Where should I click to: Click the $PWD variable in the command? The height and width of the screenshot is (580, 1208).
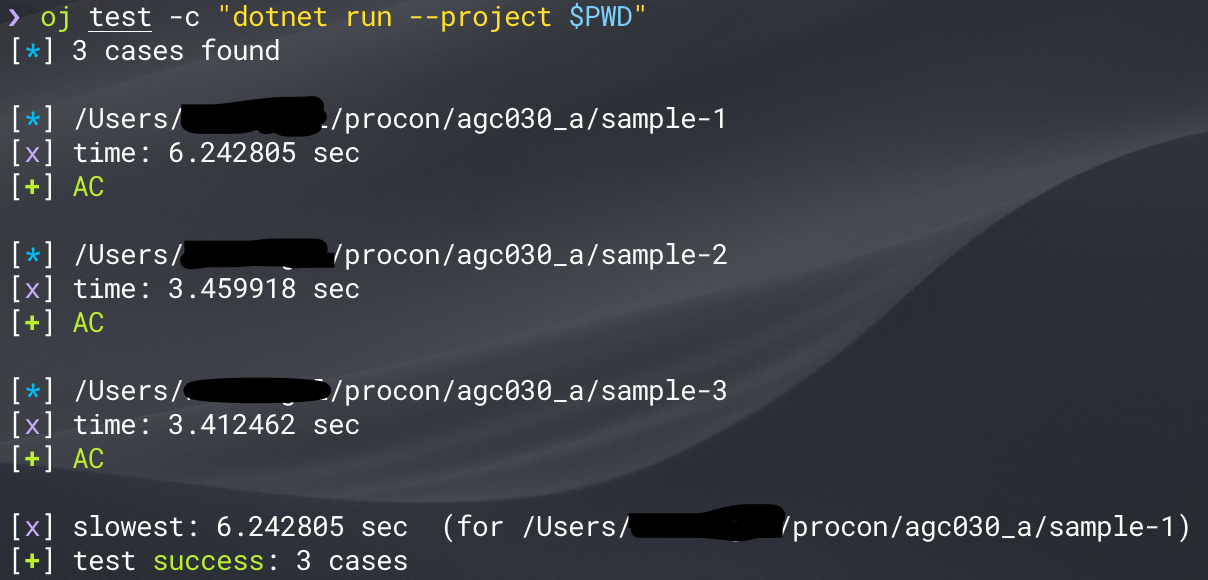click(x=601, y=18)
